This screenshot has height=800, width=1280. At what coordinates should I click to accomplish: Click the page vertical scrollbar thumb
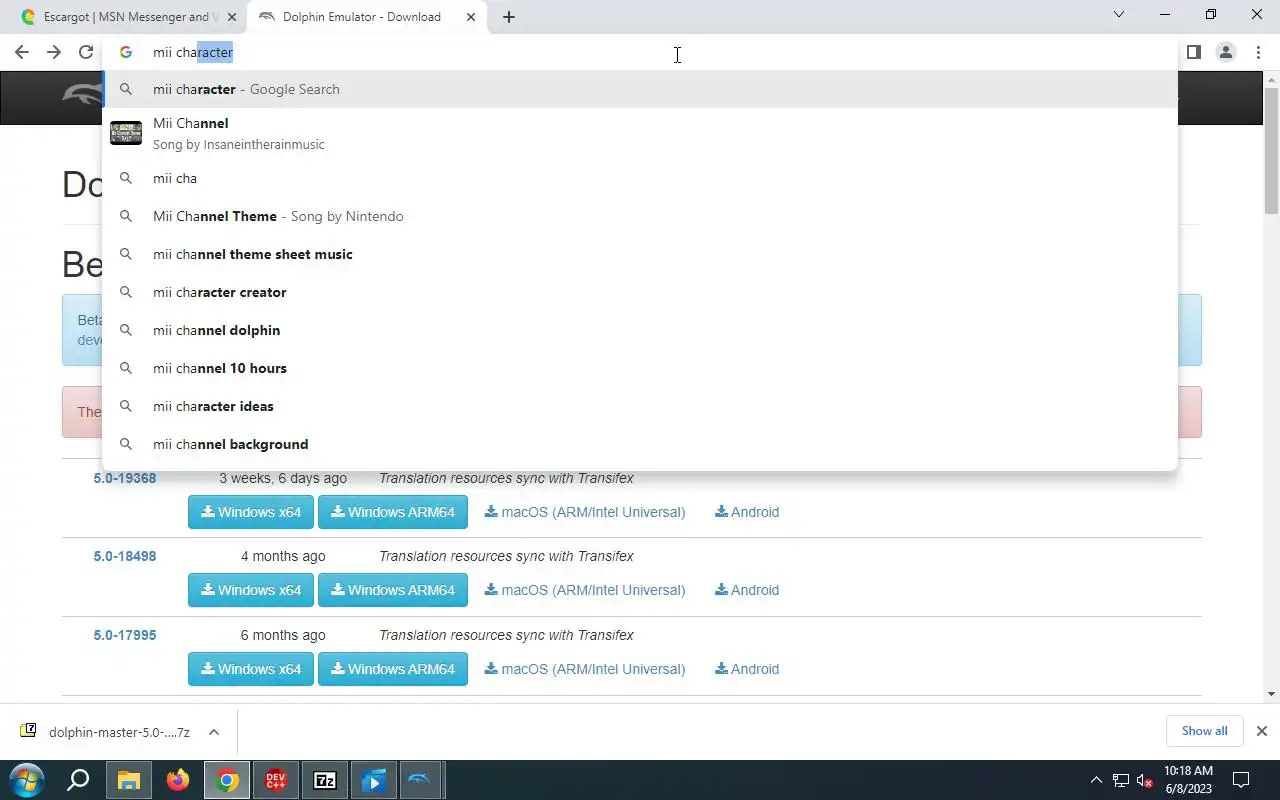[1271, 150]
